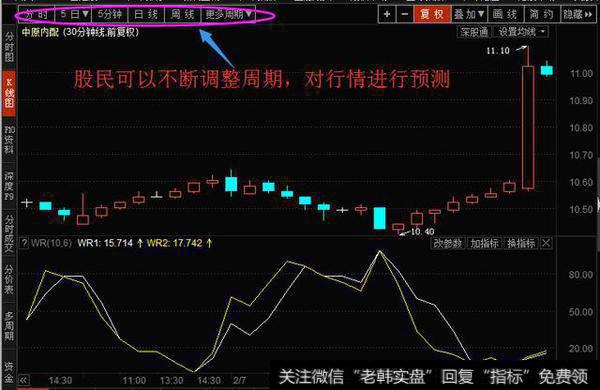Zoom in with the plus button
Screen dimensions: 600x390
387,14
